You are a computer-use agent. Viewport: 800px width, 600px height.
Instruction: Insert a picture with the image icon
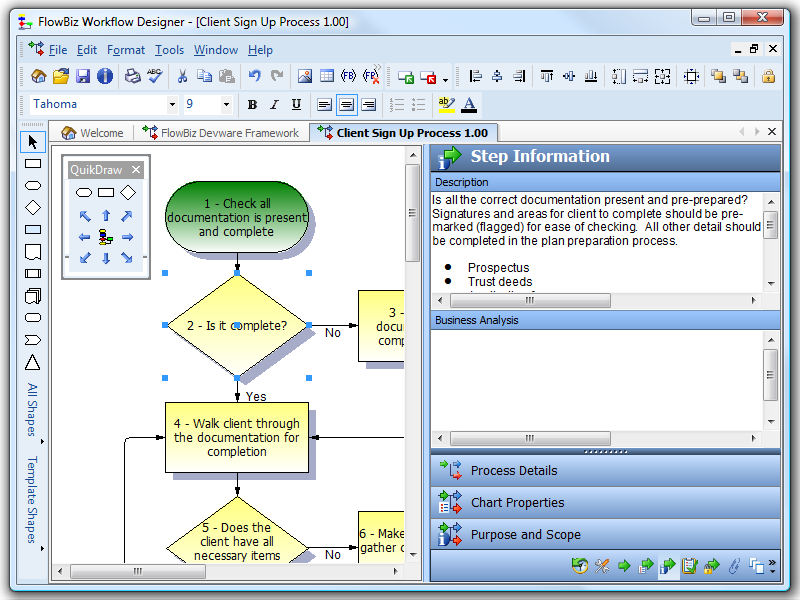pos(305,77)
